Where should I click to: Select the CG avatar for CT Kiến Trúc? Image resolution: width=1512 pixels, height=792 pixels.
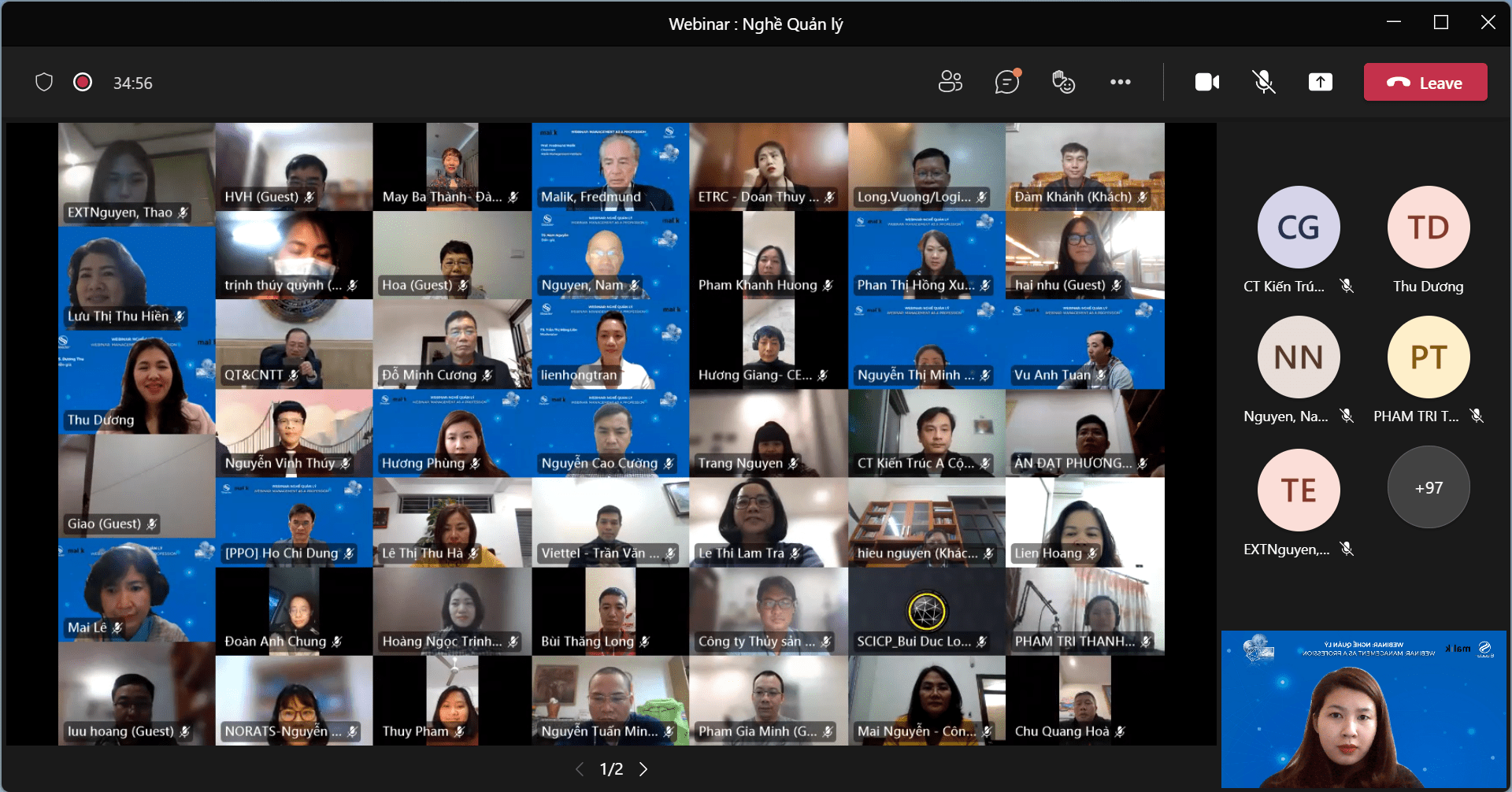click(x=1298, y=228)
